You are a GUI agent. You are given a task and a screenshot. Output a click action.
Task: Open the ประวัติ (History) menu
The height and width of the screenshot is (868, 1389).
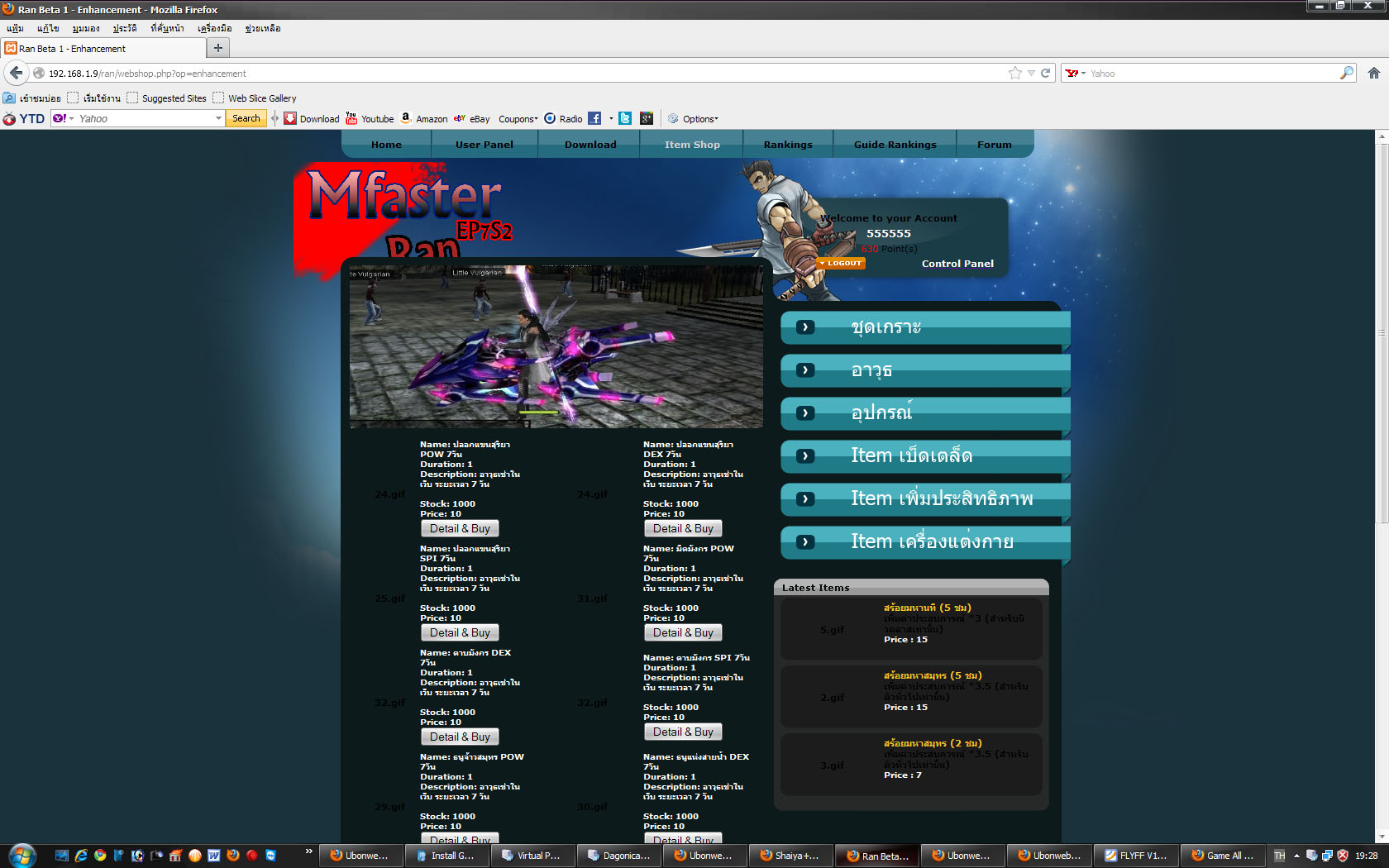[125, 28]
